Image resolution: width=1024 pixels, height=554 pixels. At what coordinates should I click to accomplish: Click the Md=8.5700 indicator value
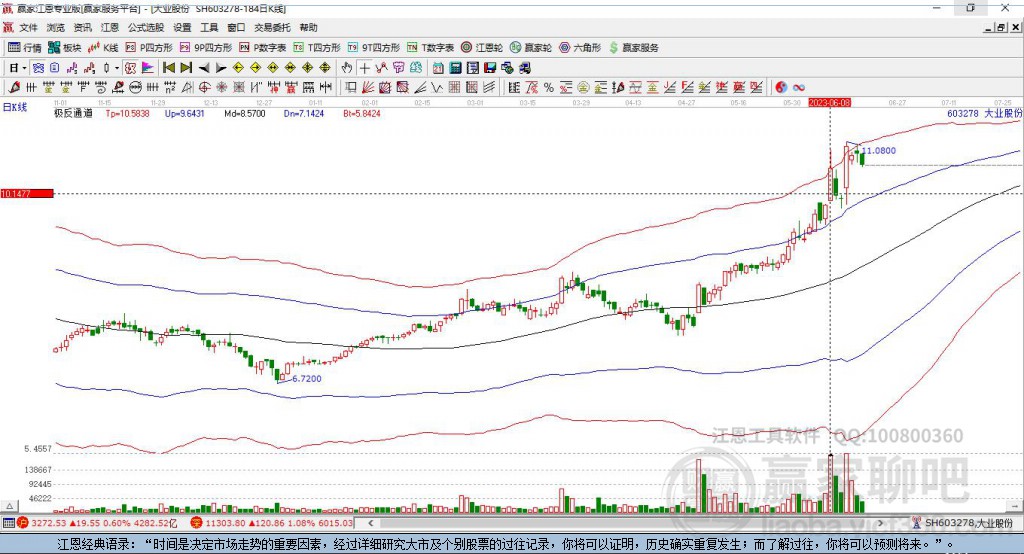245,113
